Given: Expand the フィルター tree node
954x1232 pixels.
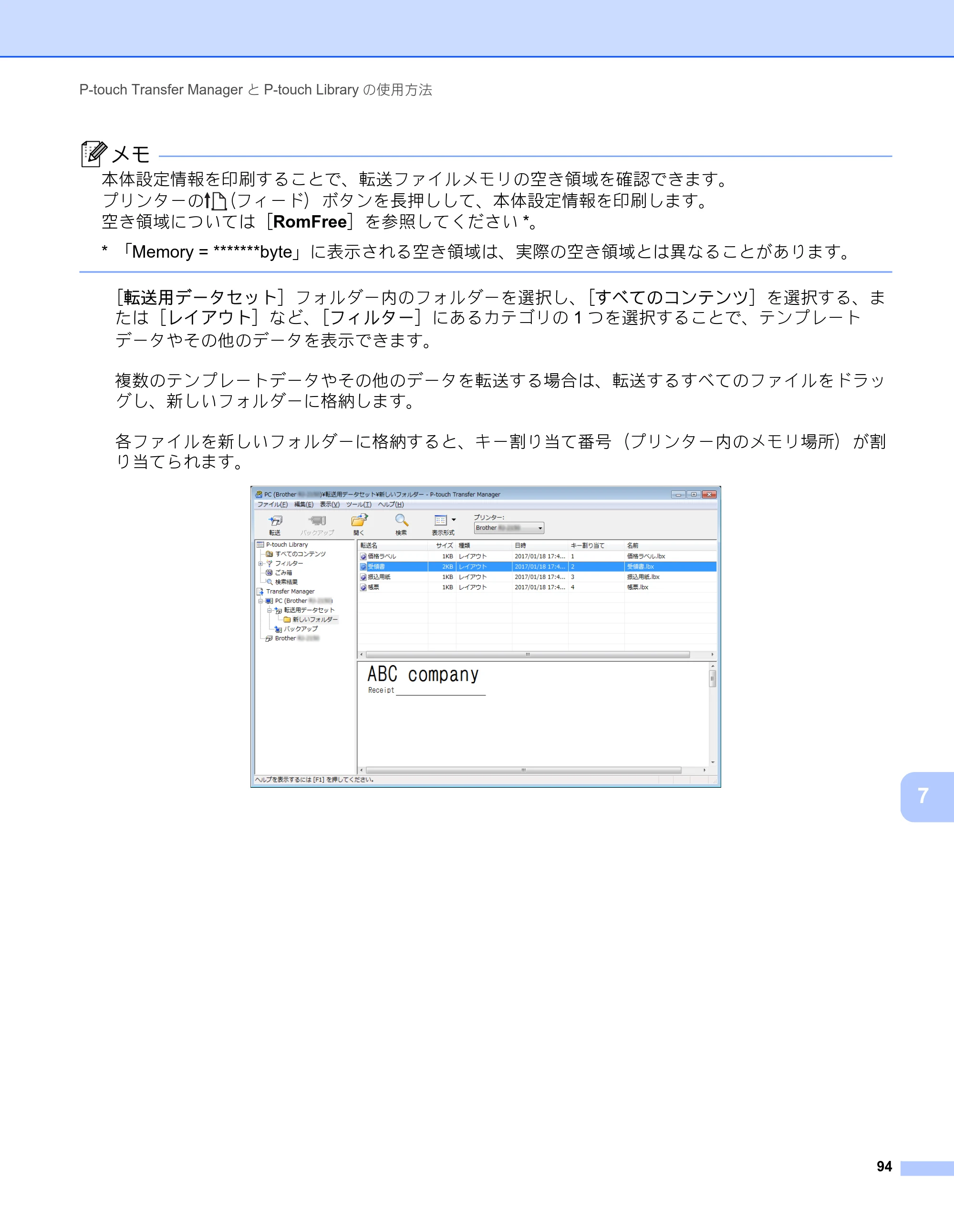Looking at the screenshot, I should coord(260,564).
